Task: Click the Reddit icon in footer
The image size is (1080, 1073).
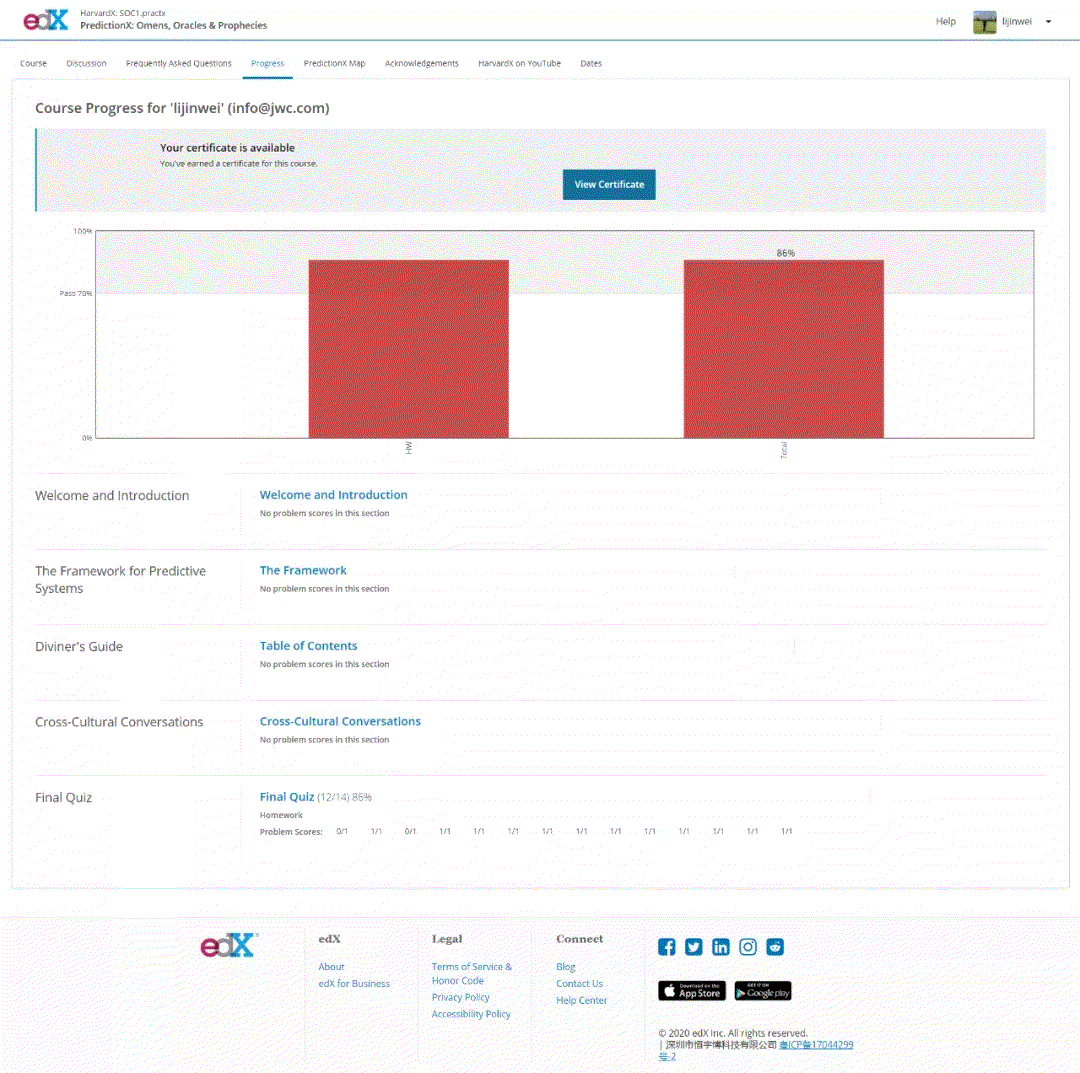Action: coord(775,947)
